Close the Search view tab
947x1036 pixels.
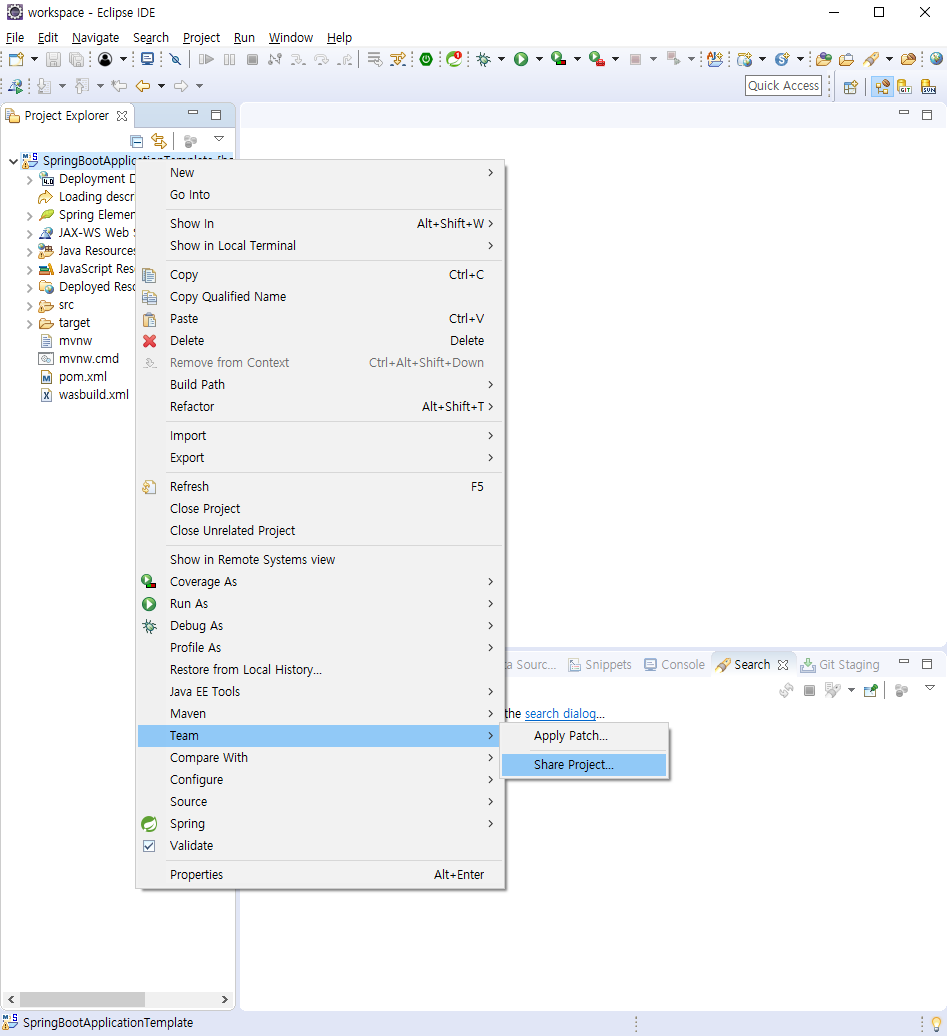tap(783, 665)
